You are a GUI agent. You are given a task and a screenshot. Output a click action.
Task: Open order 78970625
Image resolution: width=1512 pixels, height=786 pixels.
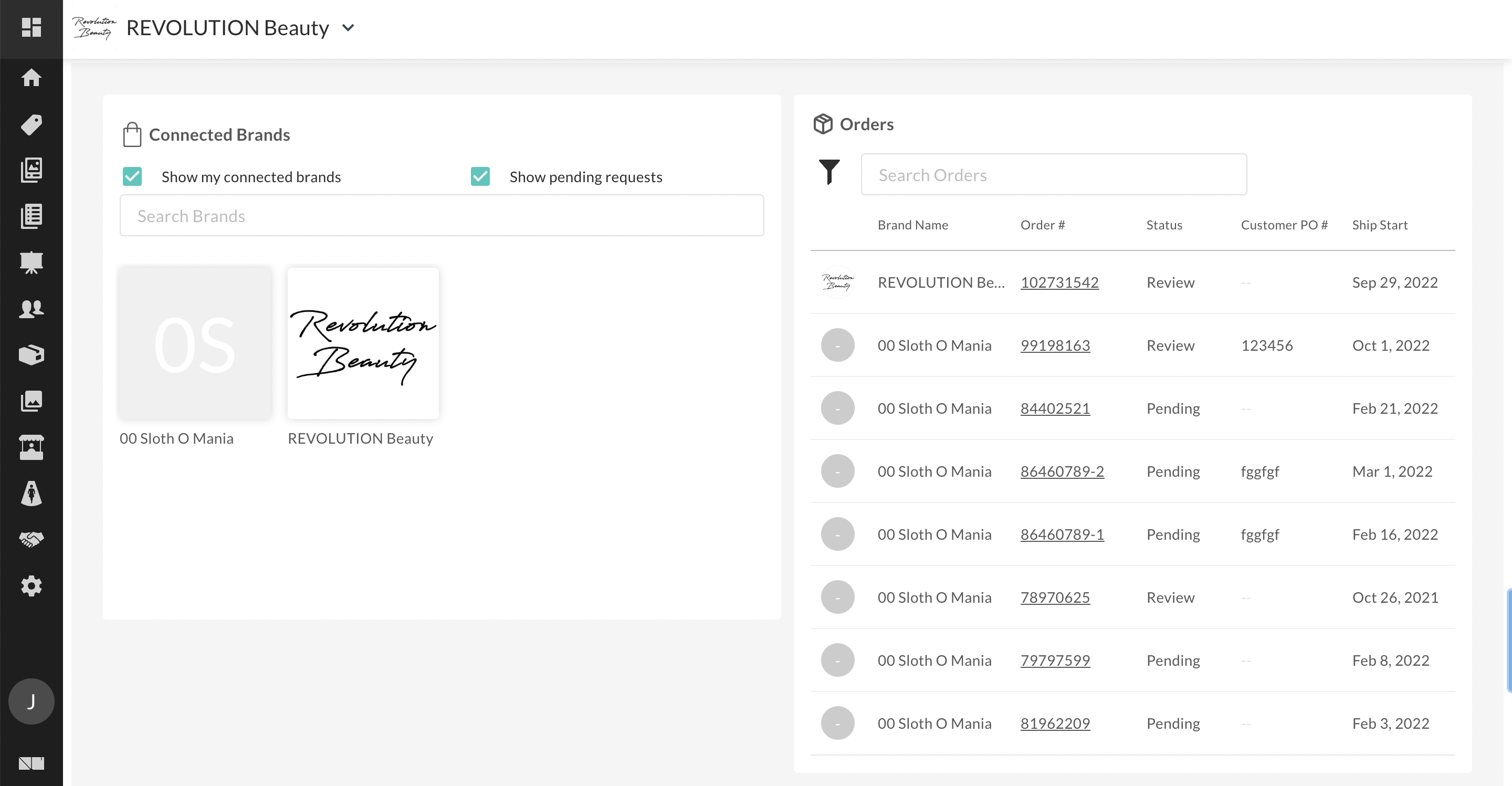[x=1055, y=597]
